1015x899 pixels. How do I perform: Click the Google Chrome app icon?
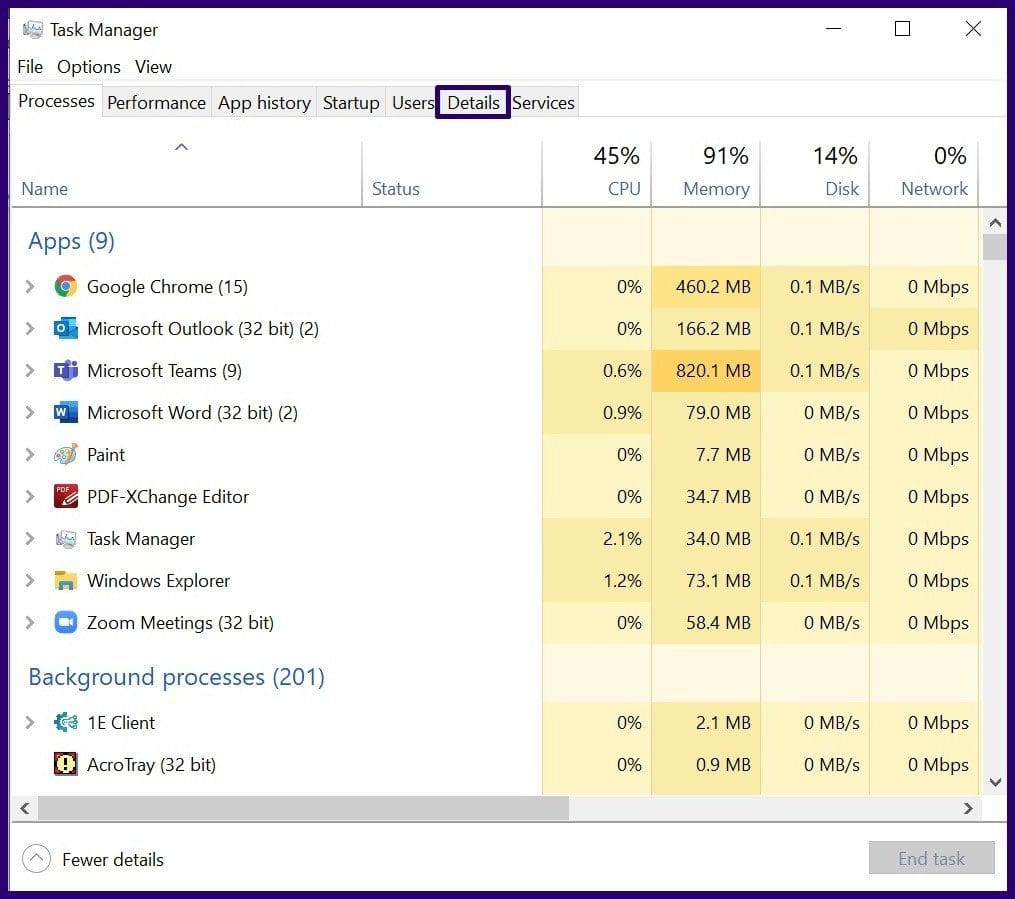coord(65,286)
